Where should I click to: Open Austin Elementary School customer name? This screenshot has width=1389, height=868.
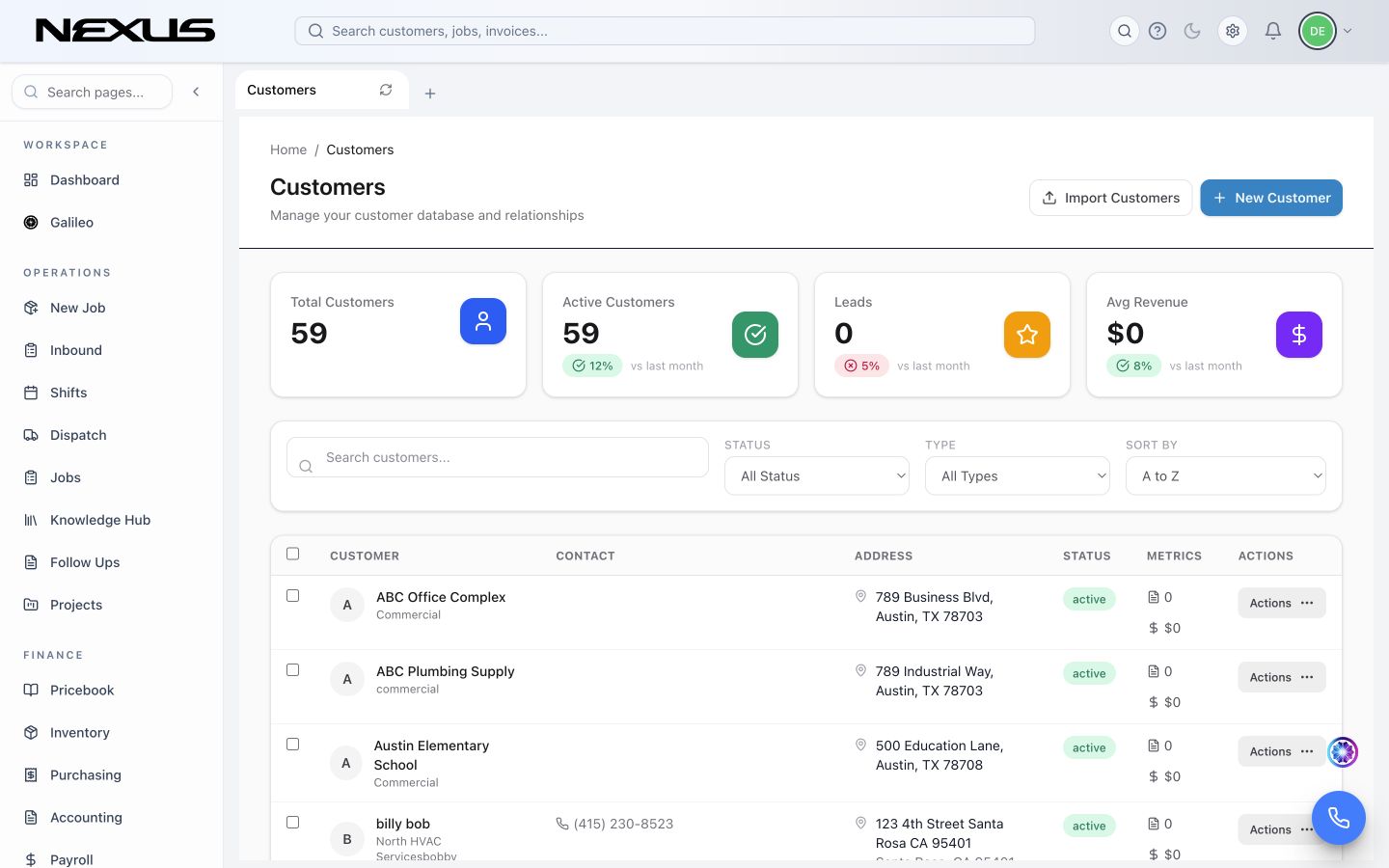point(431,755)
